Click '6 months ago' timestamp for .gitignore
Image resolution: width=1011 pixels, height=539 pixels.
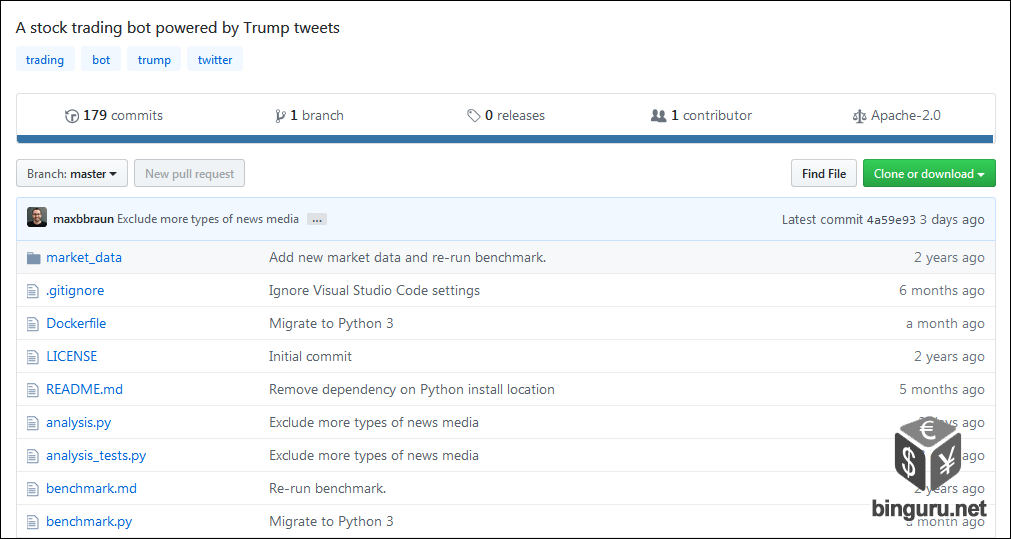pos(942,290)
